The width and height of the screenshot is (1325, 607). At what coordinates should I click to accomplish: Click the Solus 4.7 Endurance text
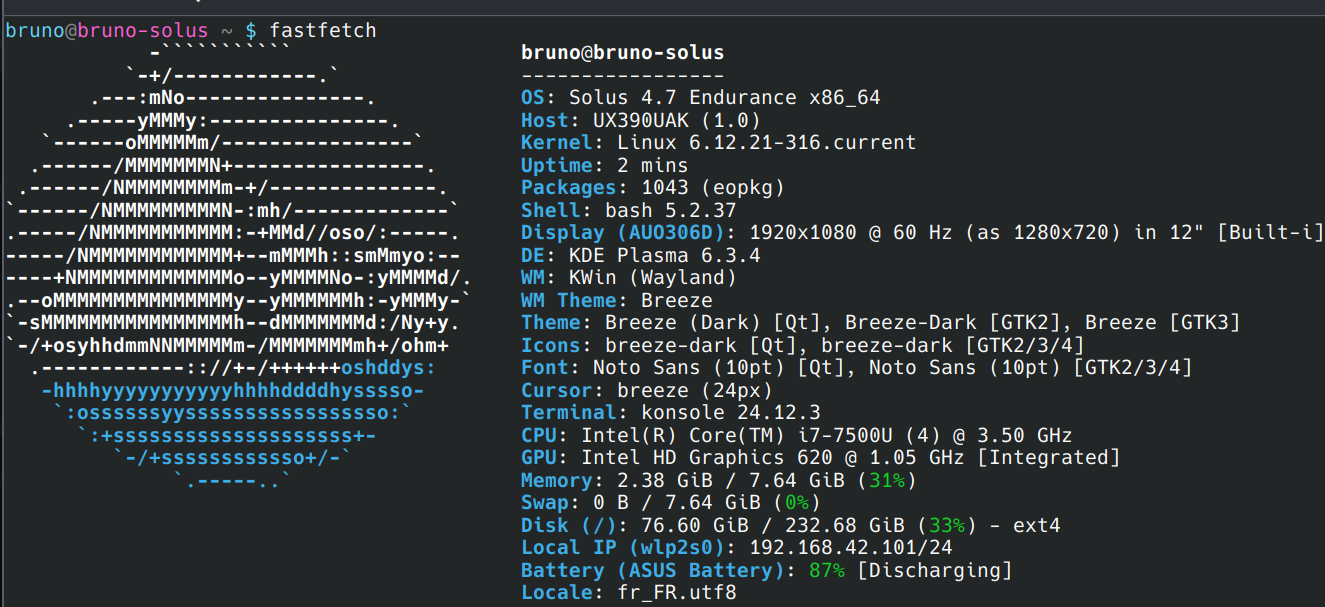click(x=724, y=98)
